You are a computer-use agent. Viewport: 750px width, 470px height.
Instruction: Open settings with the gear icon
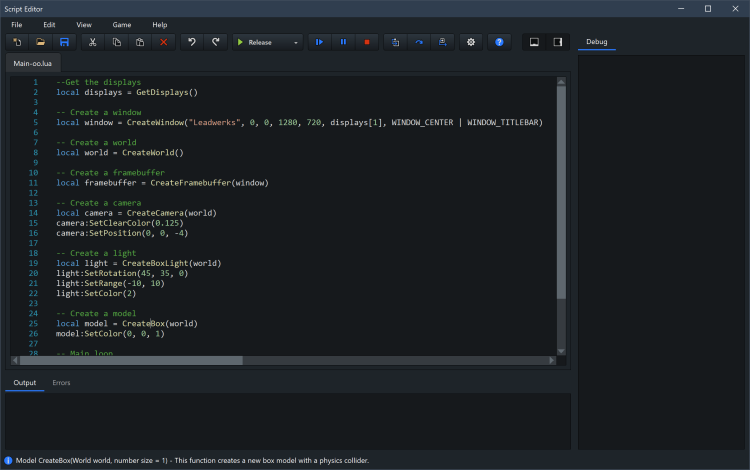(x=471, y=42)
